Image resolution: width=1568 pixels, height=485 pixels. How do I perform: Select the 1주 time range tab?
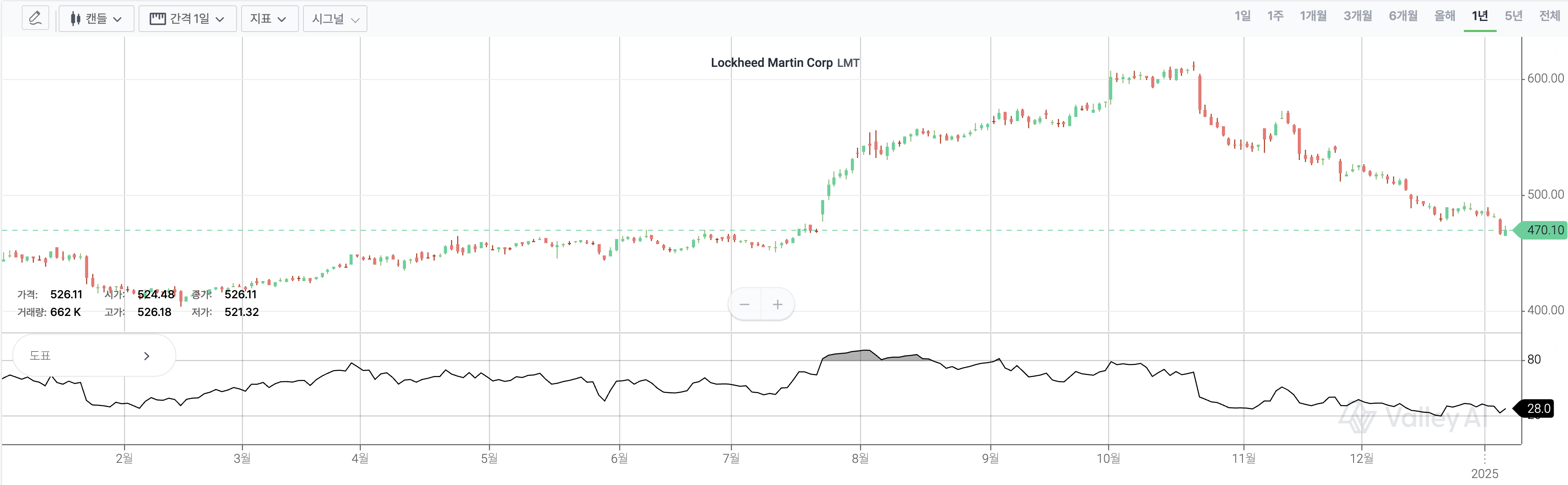[x=1275, y=16]
